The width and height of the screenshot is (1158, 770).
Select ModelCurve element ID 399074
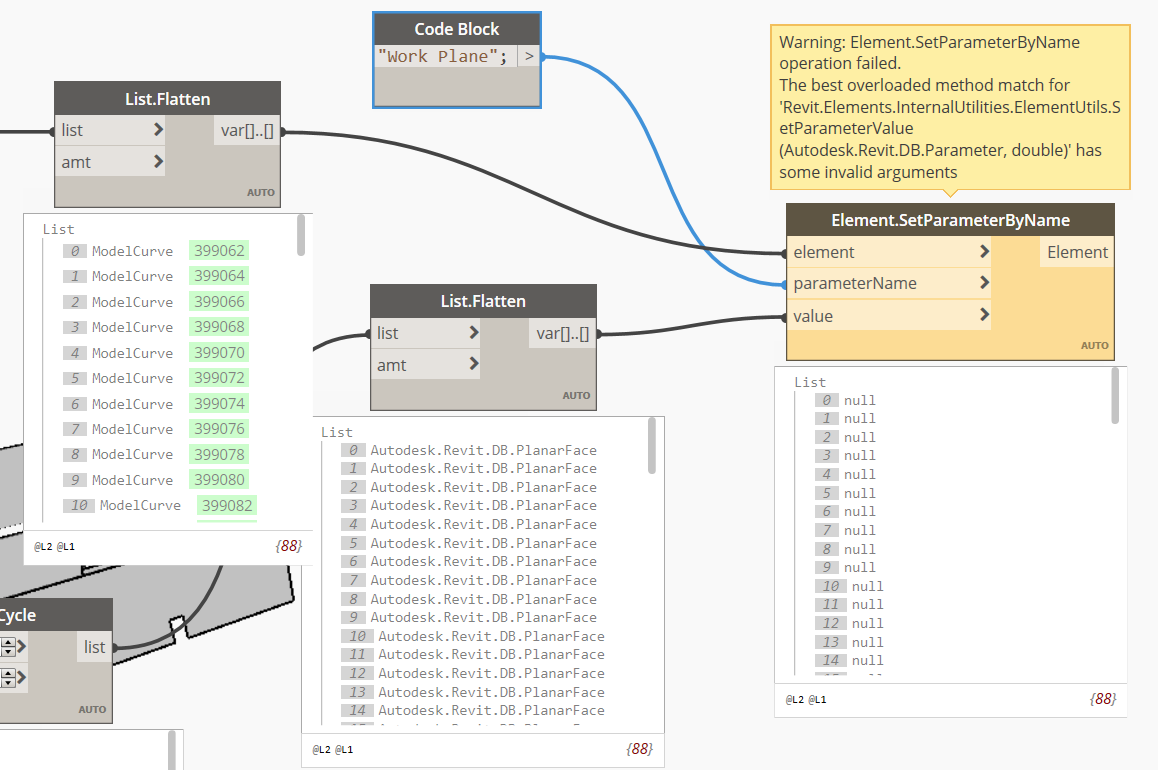coord(219,404)
